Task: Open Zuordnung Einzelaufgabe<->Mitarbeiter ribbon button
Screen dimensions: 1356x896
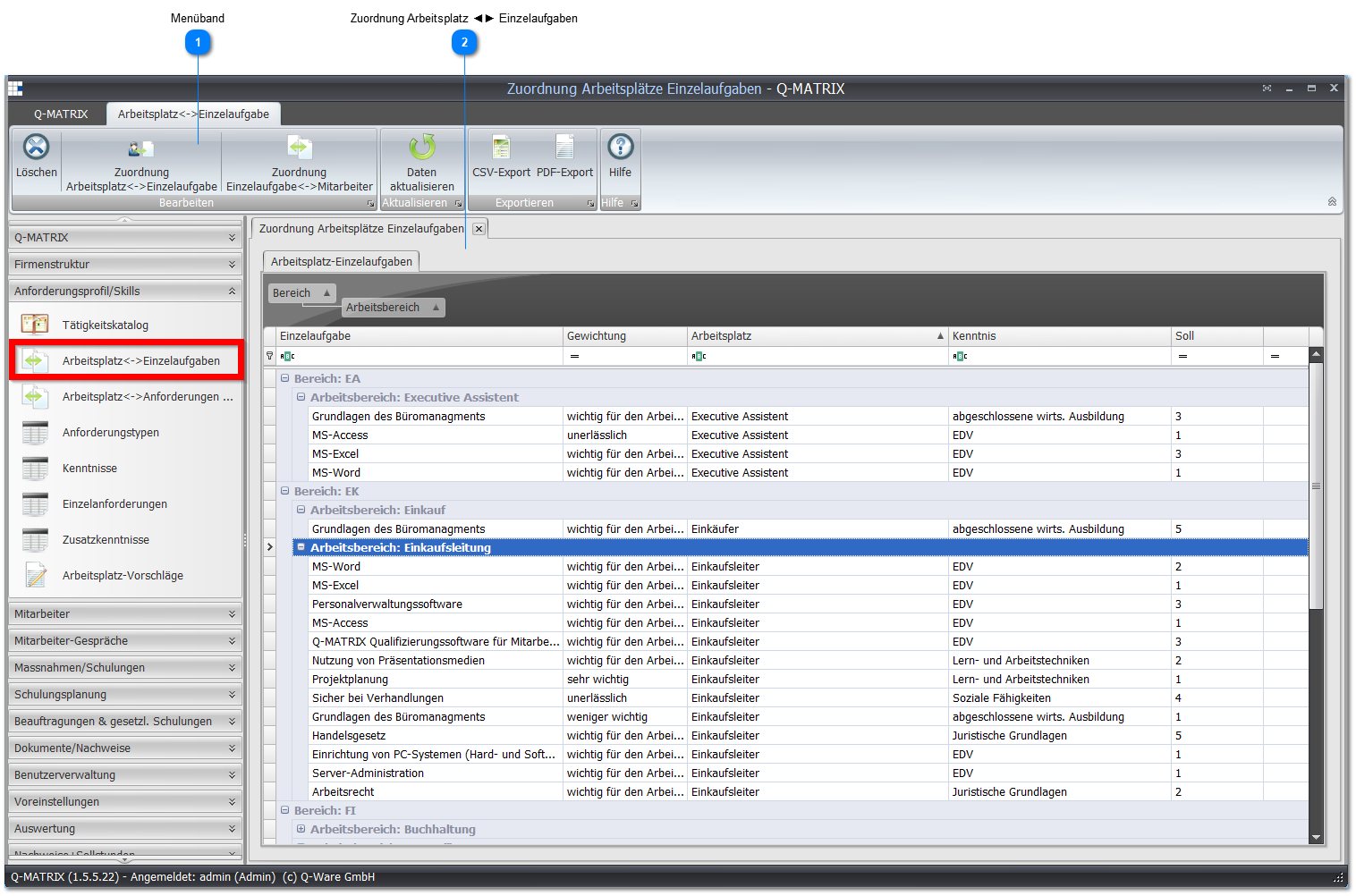Action: click(x=300, y=162)
